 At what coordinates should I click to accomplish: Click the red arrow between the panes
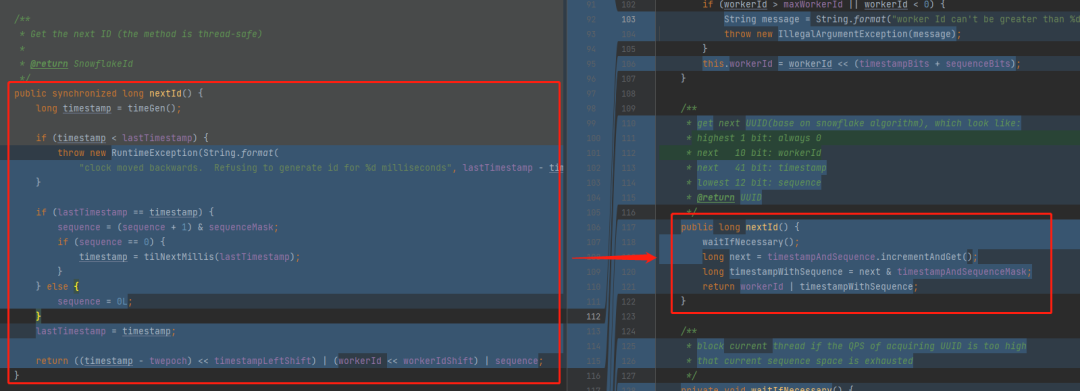[x=614, y=258]
